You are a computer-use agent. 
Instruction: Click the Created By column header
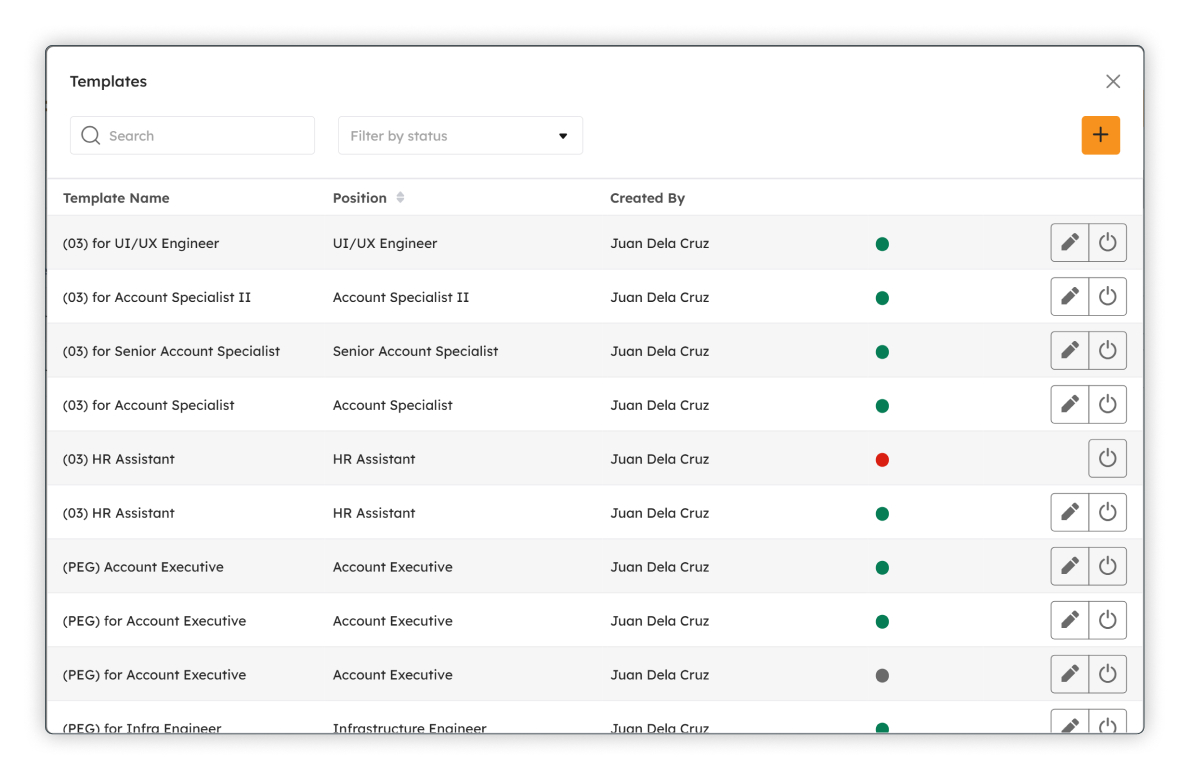tap(647, 198)
